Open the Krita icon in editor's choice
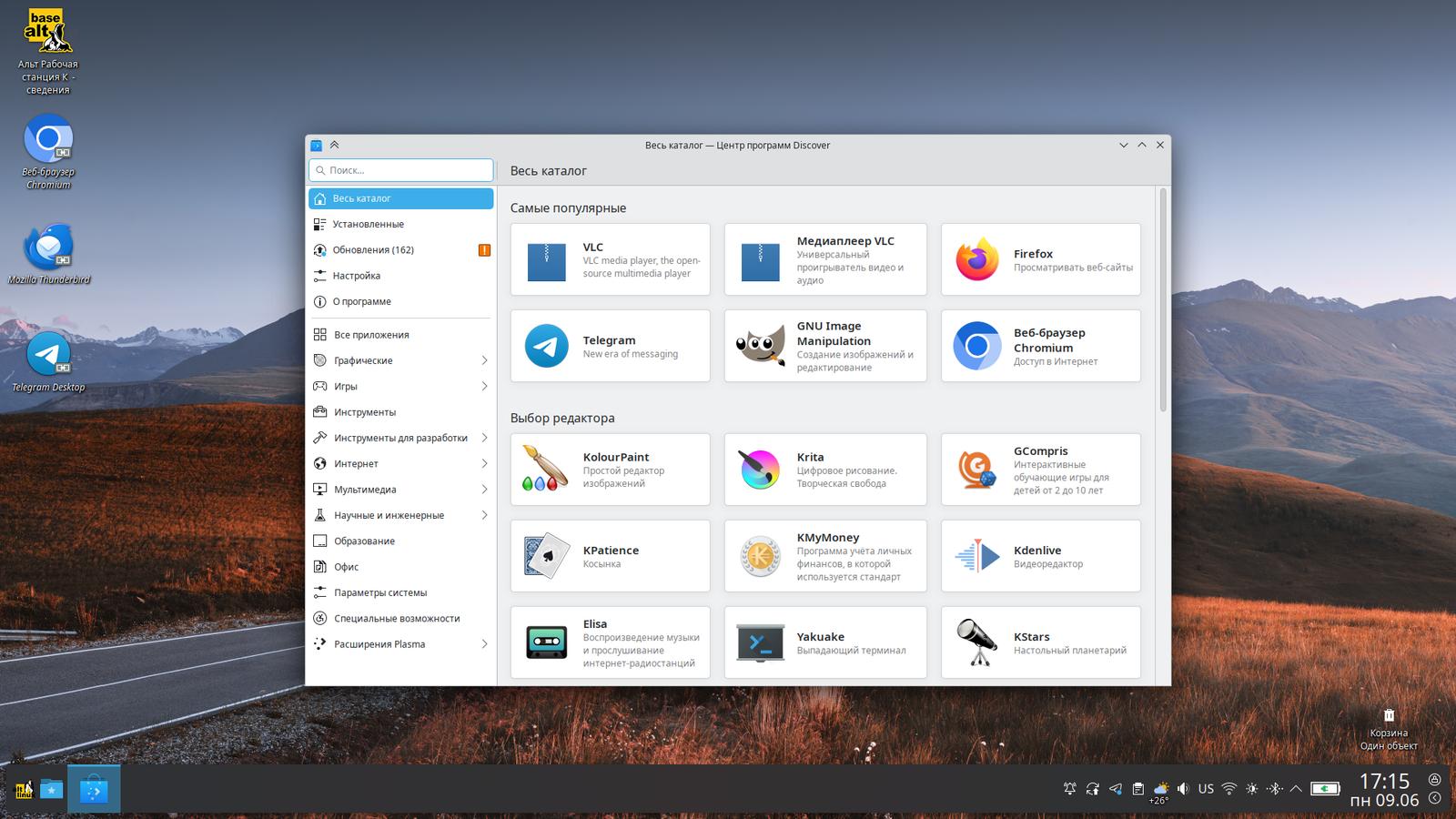Image resolution: width=1456 pixels, height=819 pixels. [x=759, y=470]
